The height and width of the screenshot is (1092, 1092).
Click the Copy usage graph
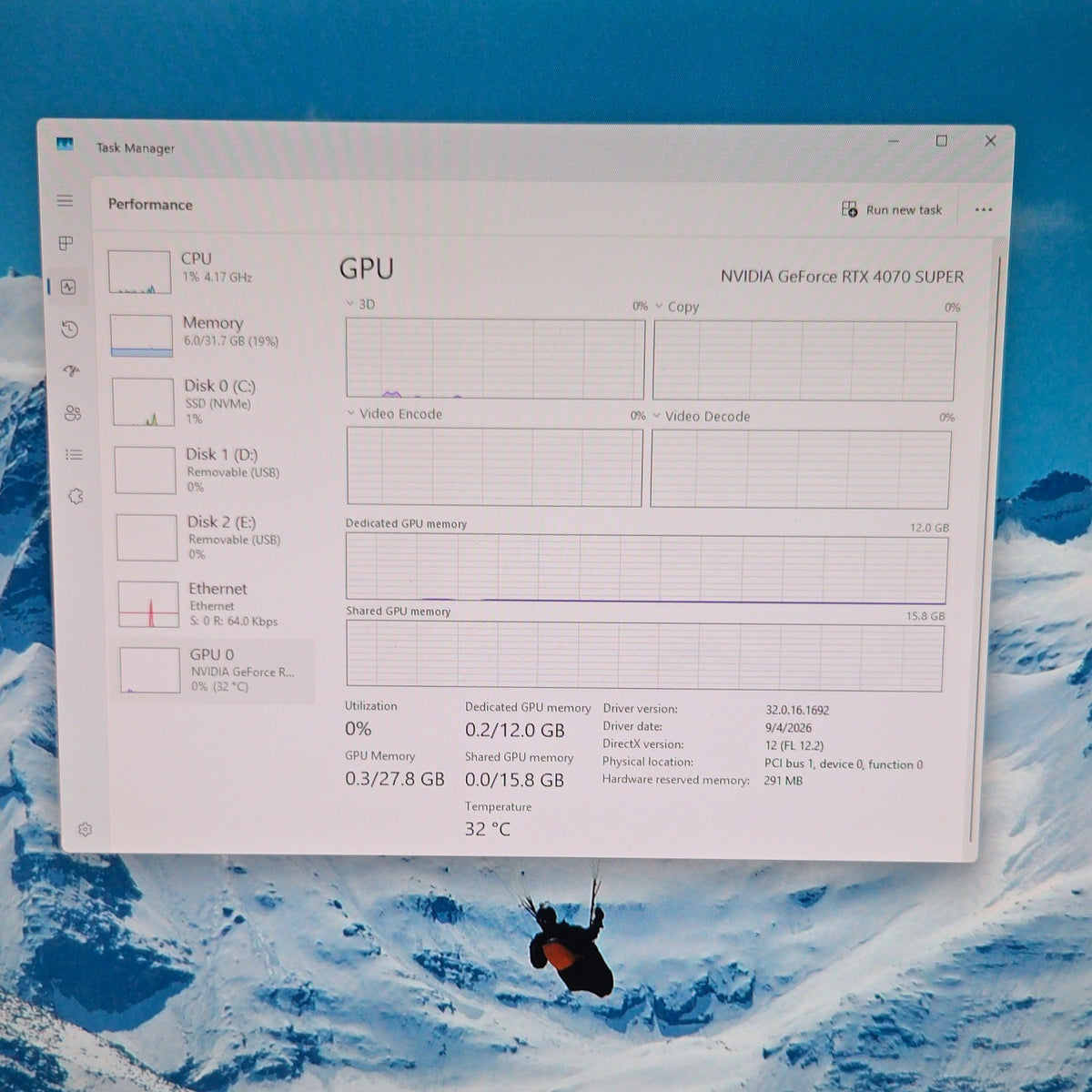[804, 360]
